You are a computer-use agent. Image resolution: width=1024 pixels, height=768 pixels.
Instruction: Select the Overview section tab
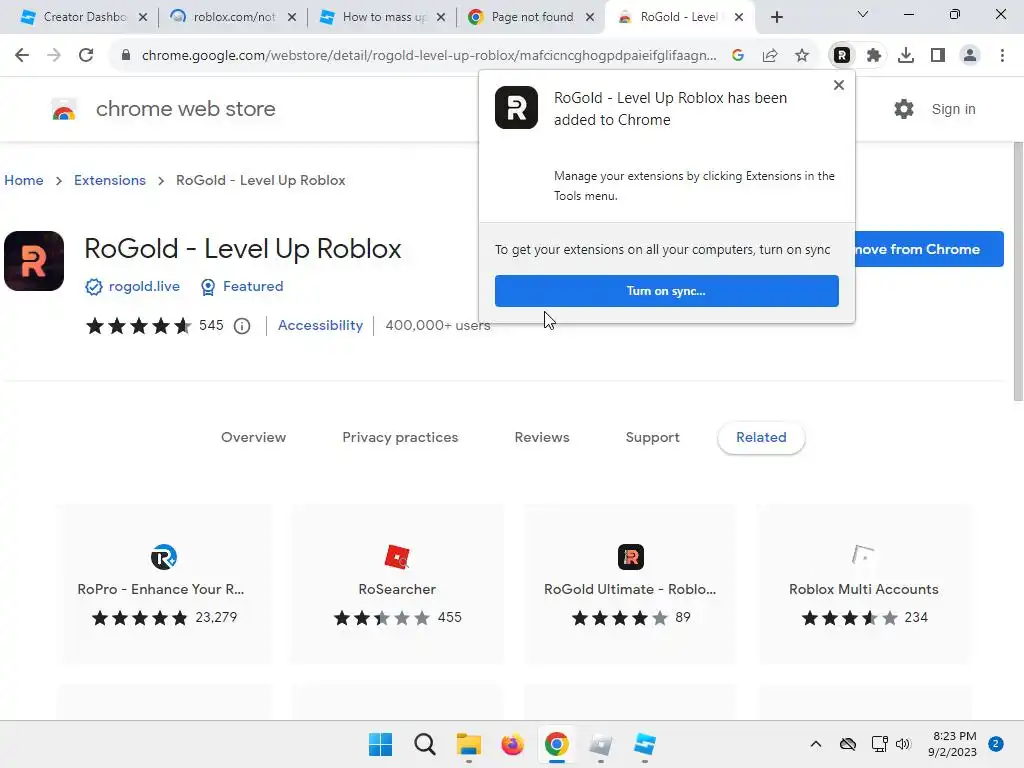pos(253,438)
